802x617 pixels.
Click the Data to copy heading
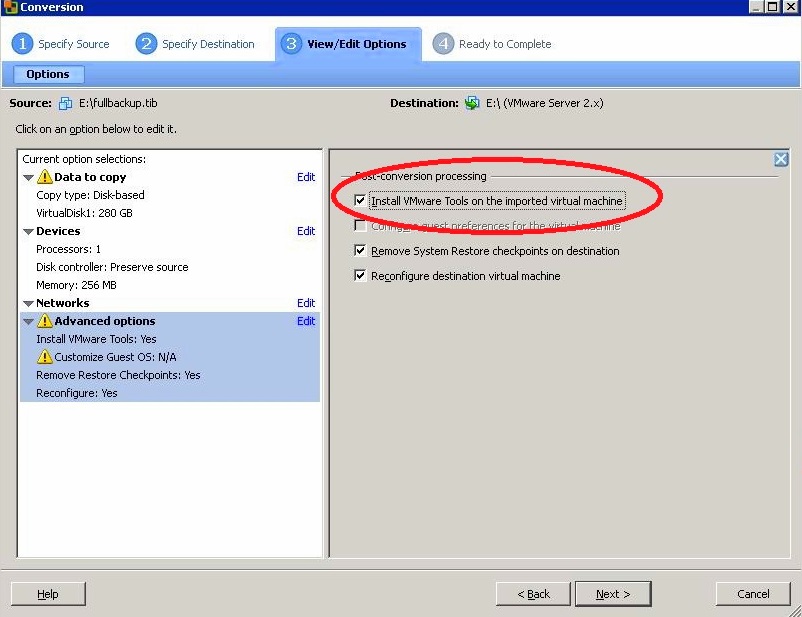(x=90, y=177)
